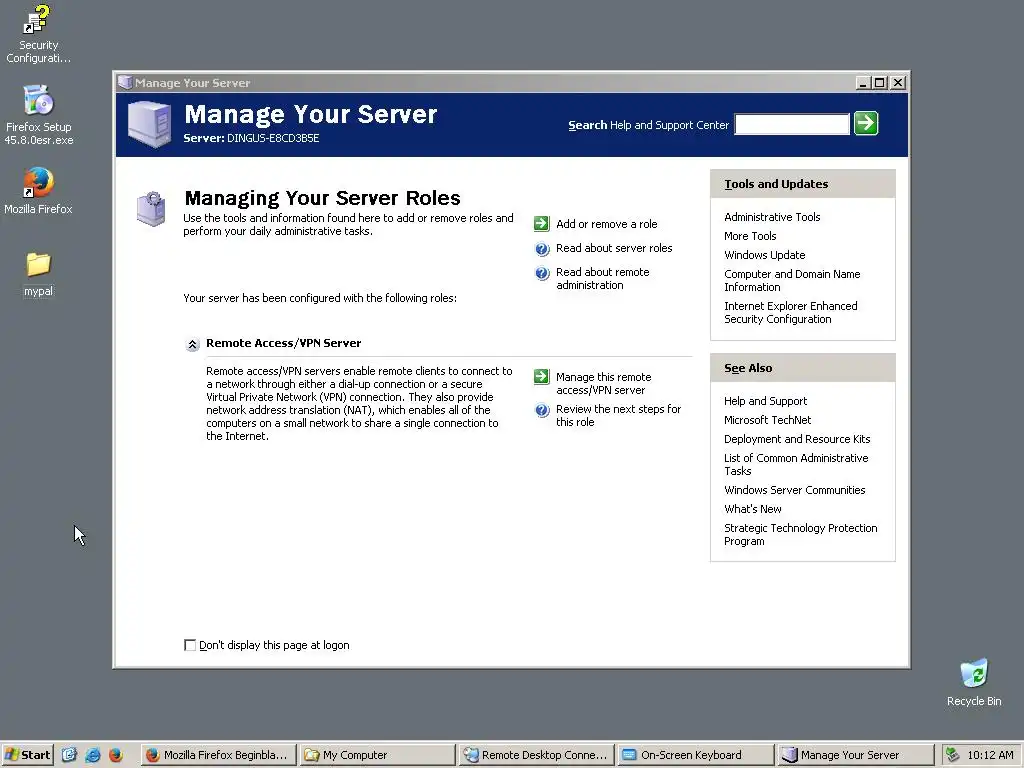The height and width of the screenshot is (768, 1024).
Task: Open Read about server roles link
Action: click(614, 248)
